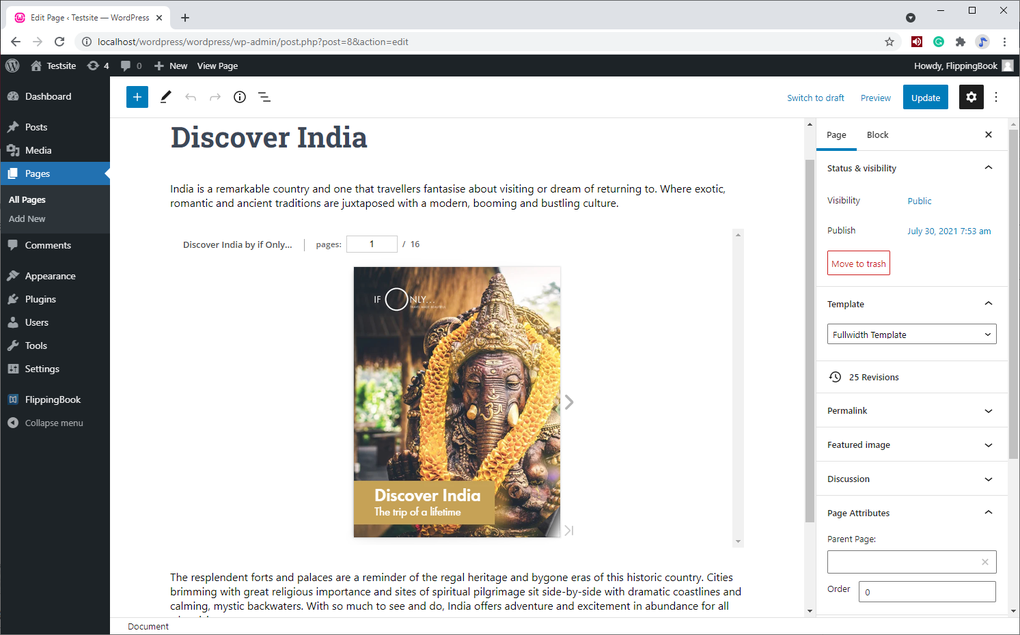Image resolution: width=1020 pixels, height=635 pixels.
Task: Switch to the Block tab
Action: [x=877, y=134]
